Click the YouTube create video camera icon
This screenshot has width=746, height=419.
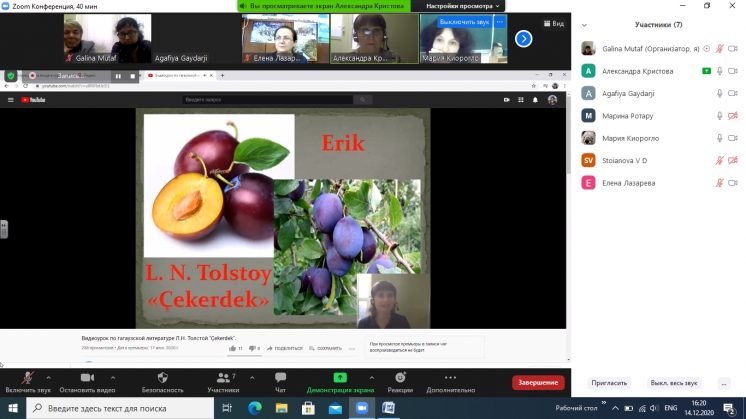point(507,100)
